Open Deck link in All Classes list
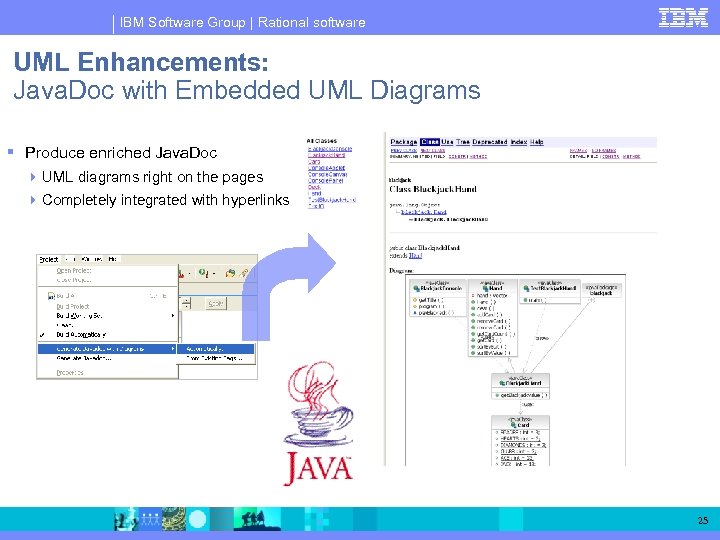Viewport: 720px width, 540px height. 314,187
